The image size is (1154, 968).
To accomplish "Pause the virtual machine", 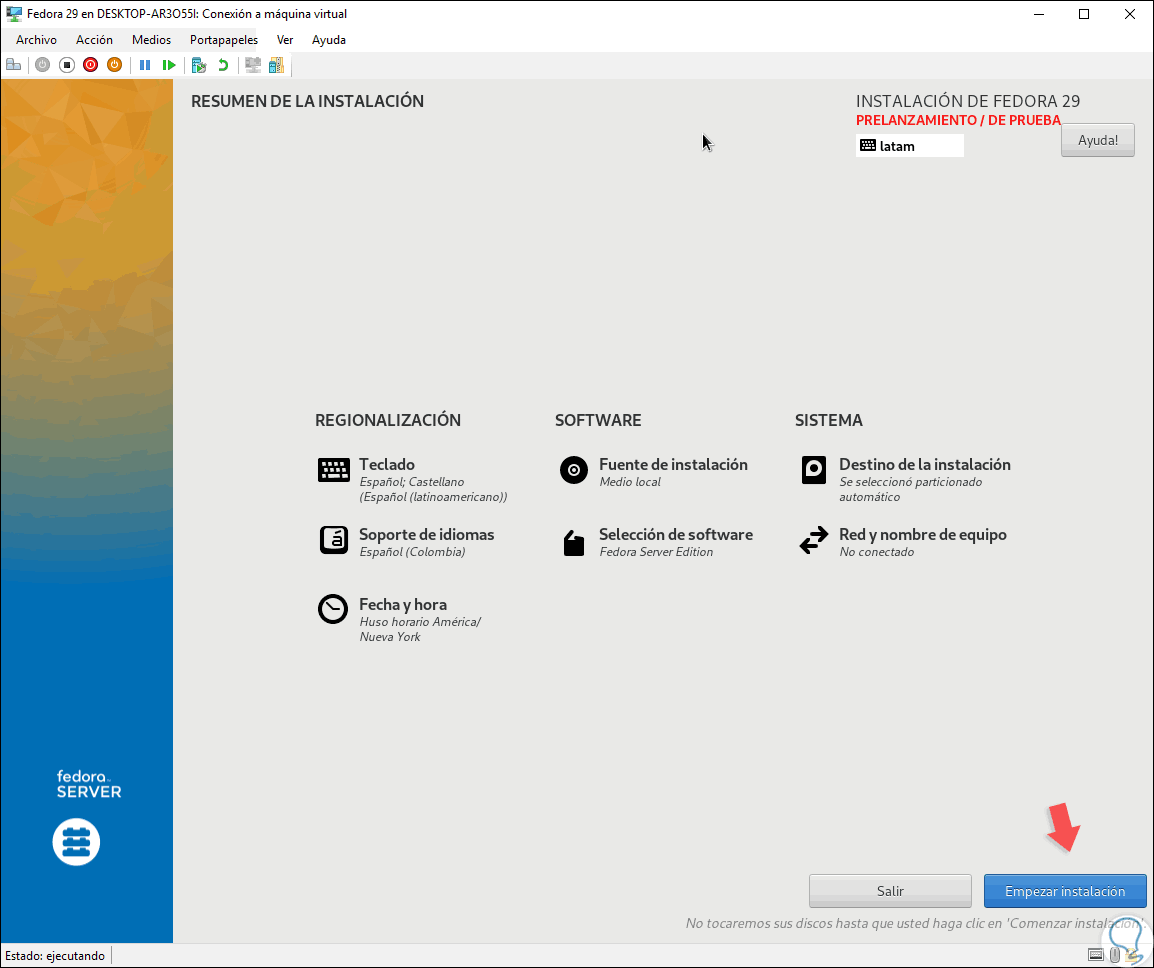I will tap(145, 66).
